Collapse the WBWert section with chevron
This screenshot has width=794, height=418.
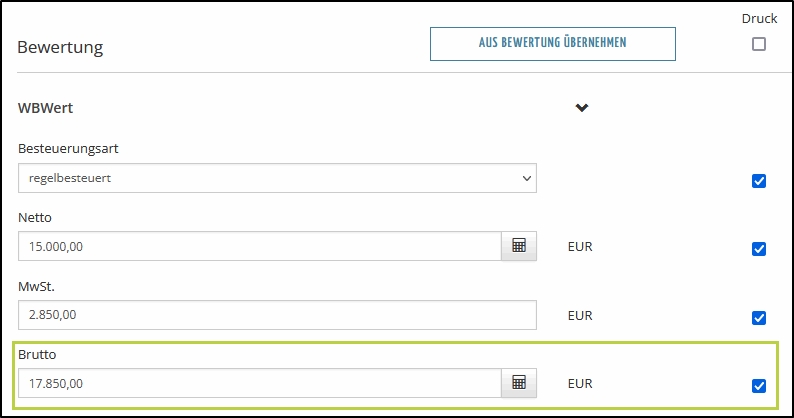582,108
